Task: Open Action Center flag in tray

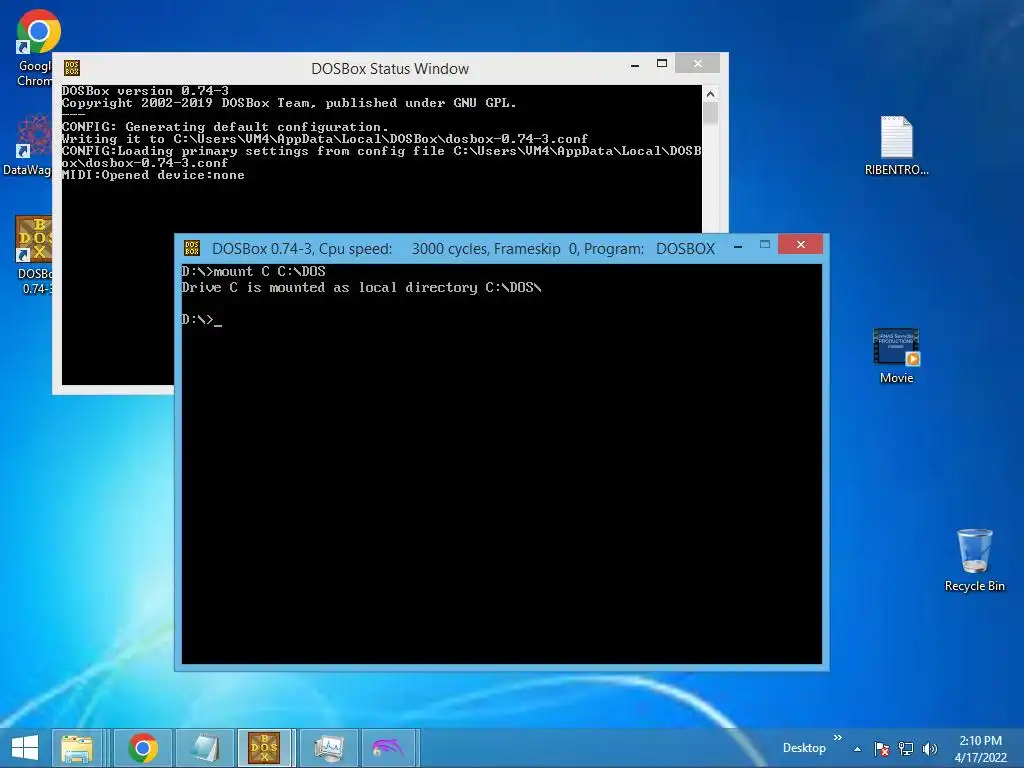Action: 882,749
